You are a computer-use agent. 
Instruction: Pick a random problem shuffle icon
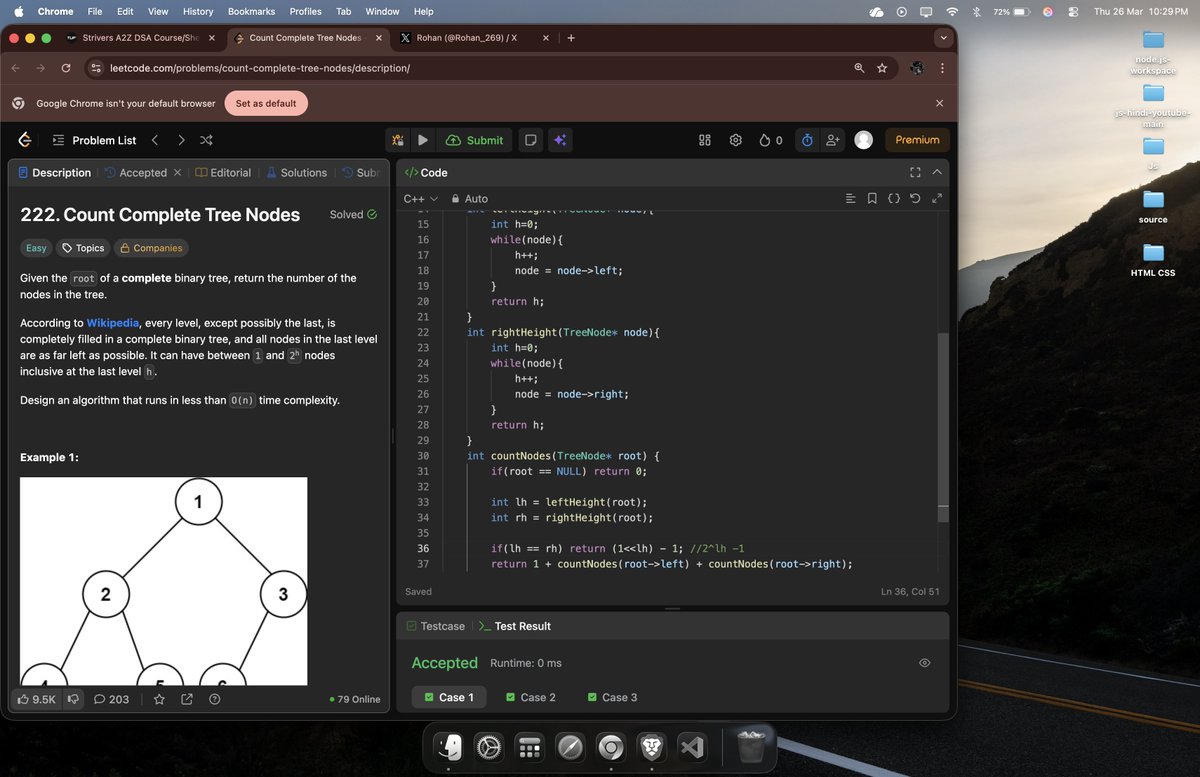(206, 140)
